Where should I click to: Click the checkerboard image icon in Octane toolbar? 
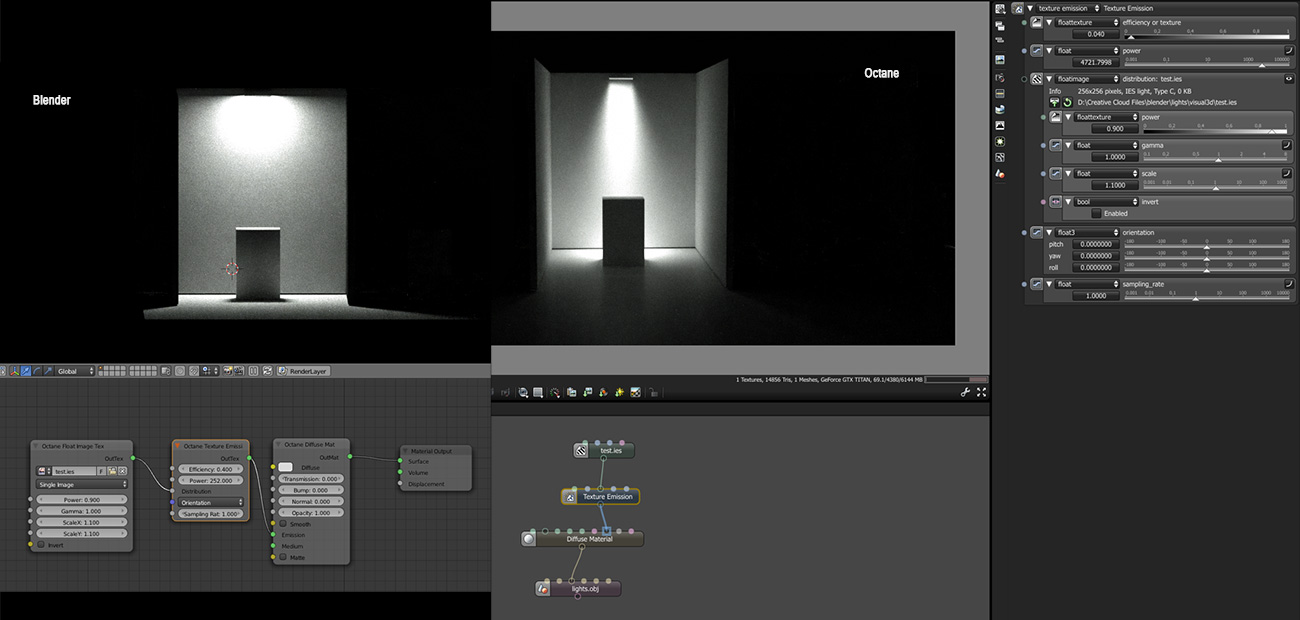pos(636,392)
